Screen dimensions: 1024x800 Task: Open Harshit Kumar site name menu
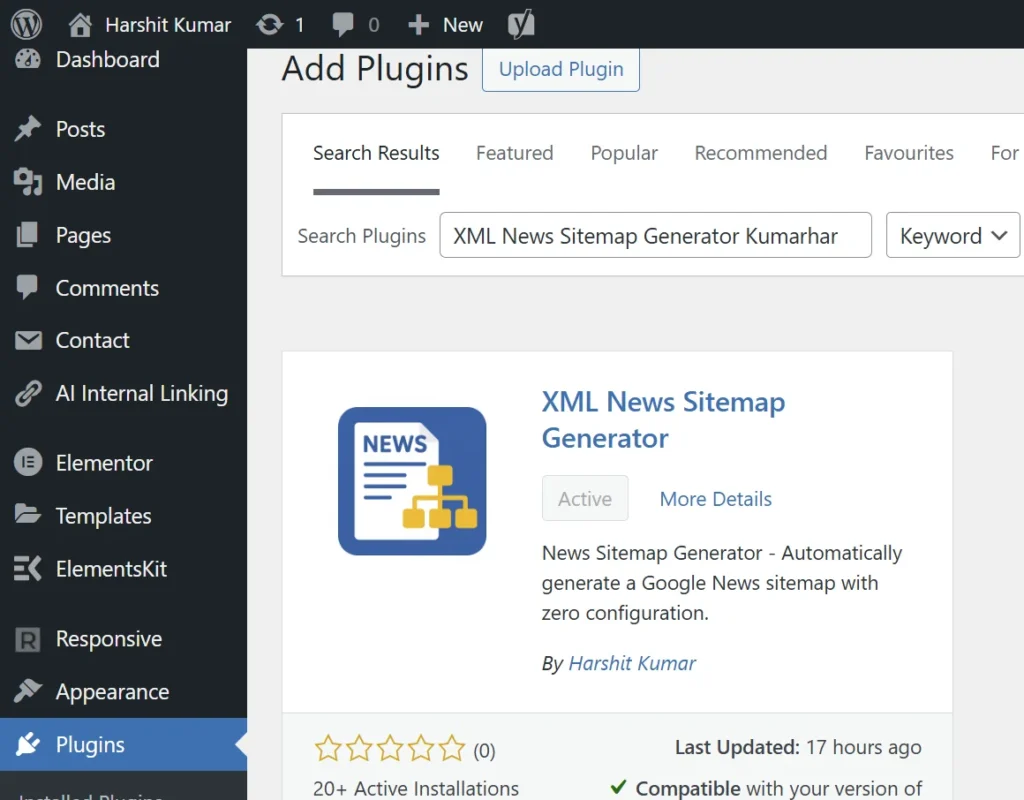tap(151, 24)
